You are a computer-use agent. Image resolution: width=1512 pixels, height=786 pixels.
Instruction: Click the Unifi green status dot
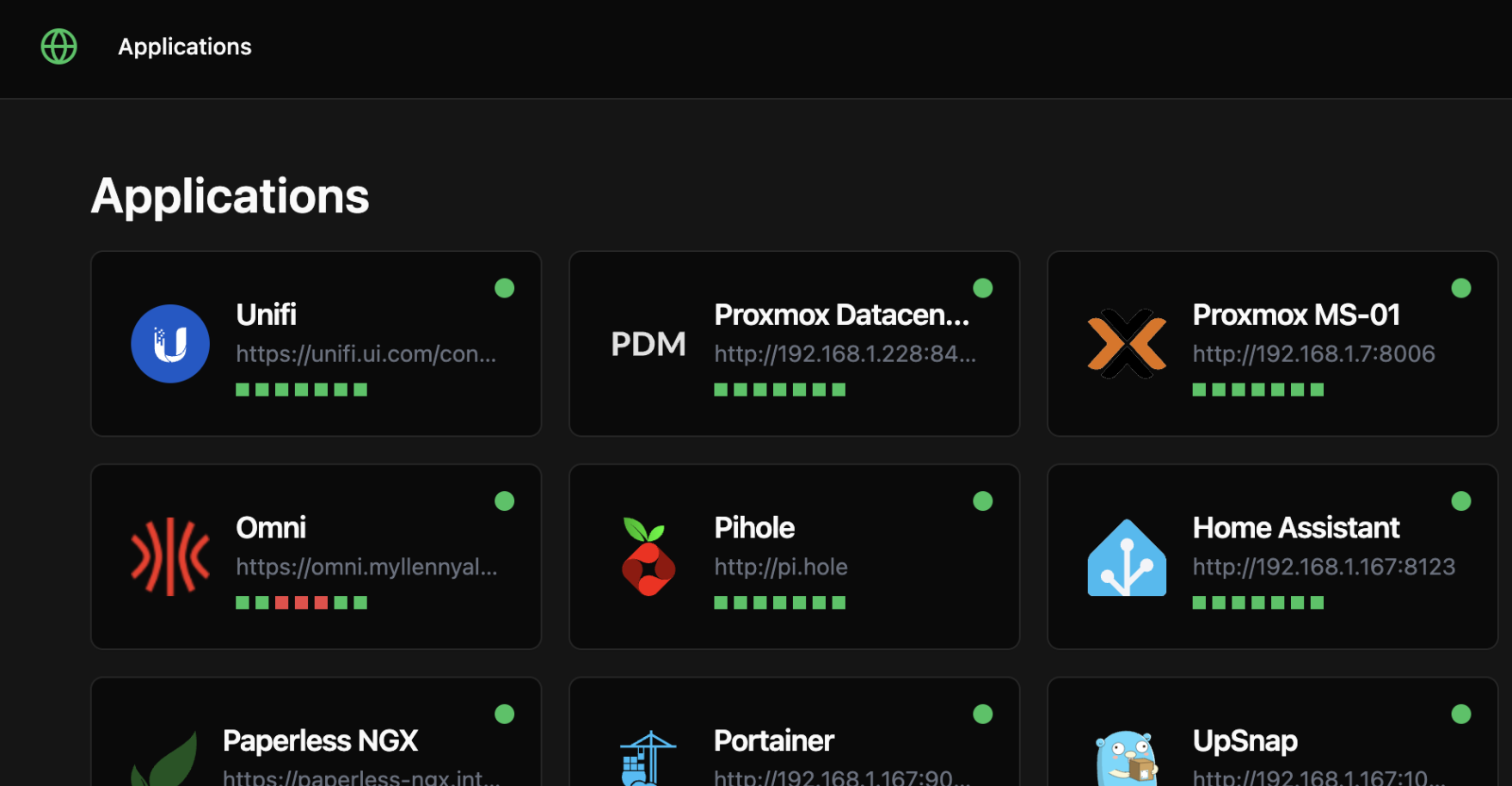point(505,288)
